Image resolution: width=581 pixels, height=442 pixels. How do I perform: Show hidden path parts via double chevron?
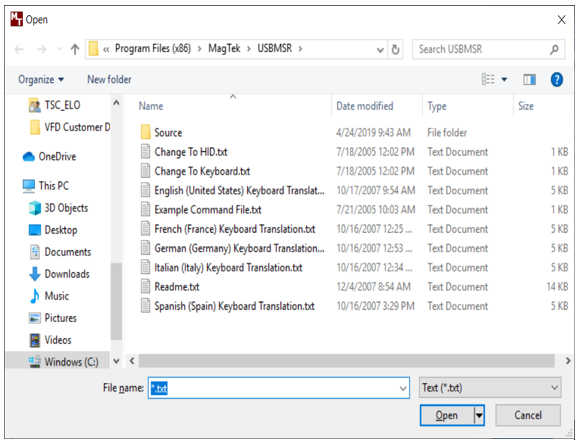click(x=106, y=49)
